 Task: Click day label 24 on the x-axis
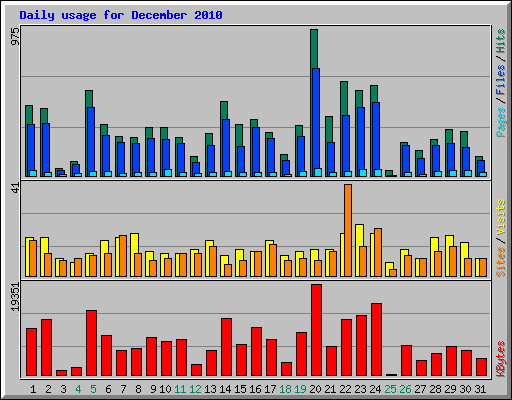click(375, 389)
